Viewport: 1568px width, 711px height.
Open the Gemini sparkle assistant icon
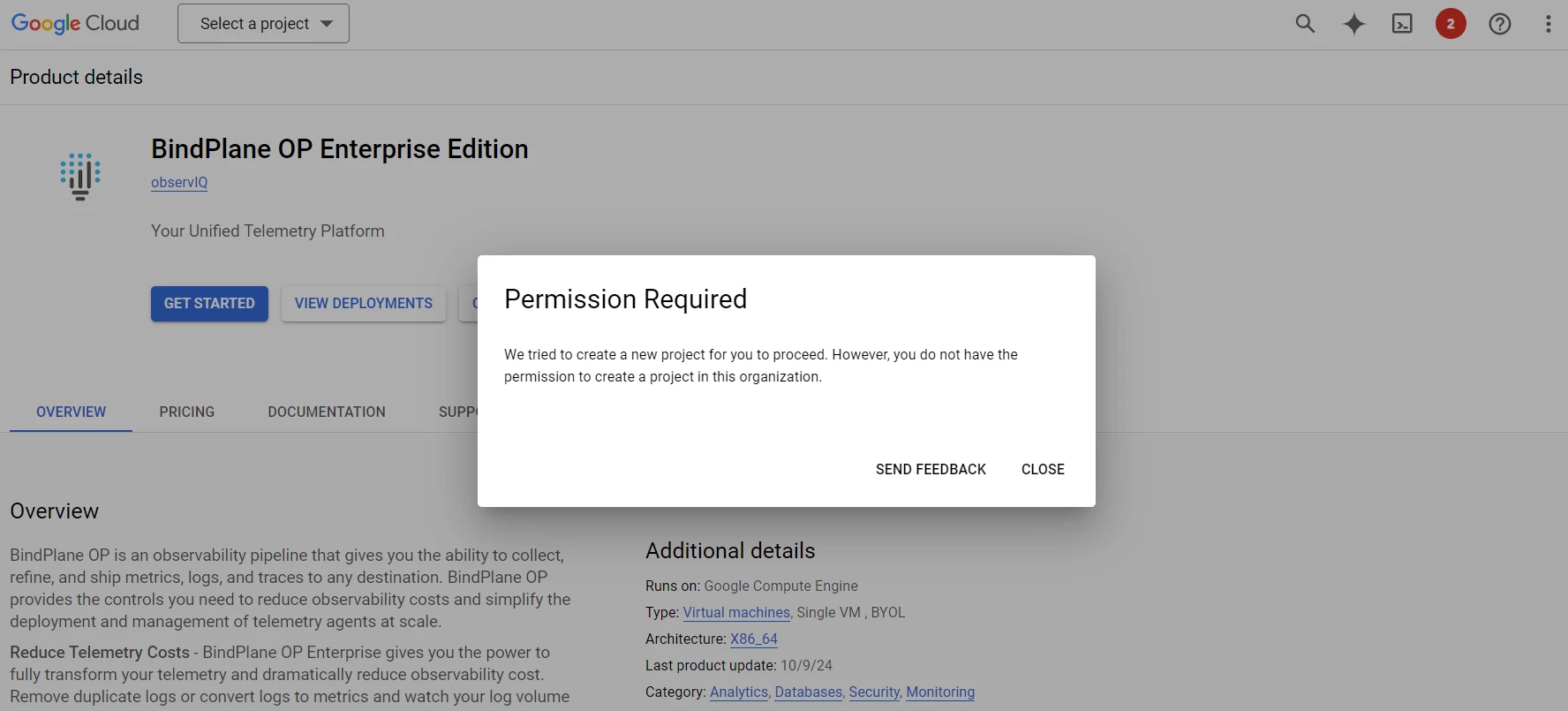point(1353,24)
